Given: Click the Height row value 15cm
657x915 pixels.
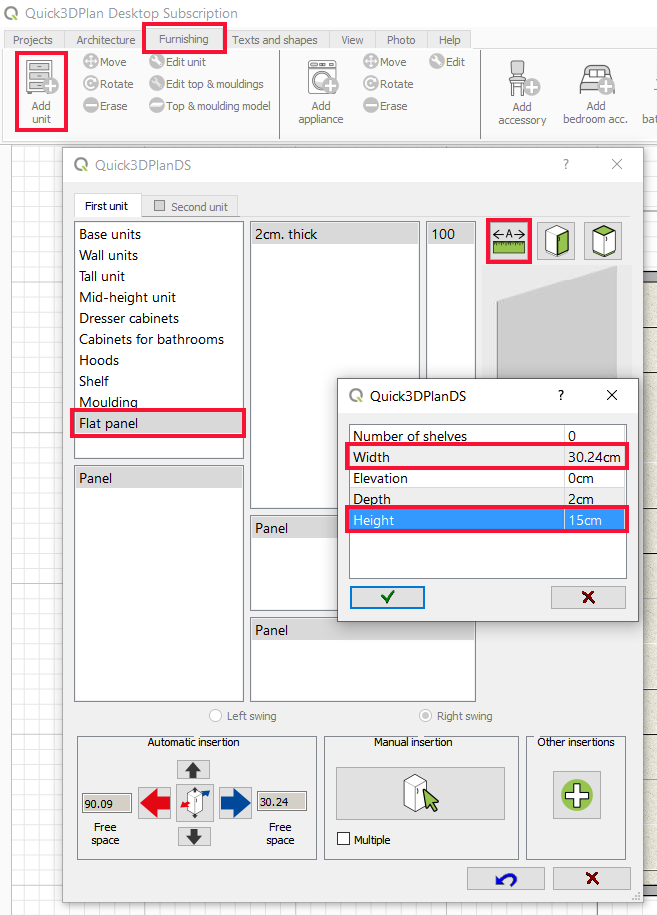Looking at the screenshot, I should [594, 520].
